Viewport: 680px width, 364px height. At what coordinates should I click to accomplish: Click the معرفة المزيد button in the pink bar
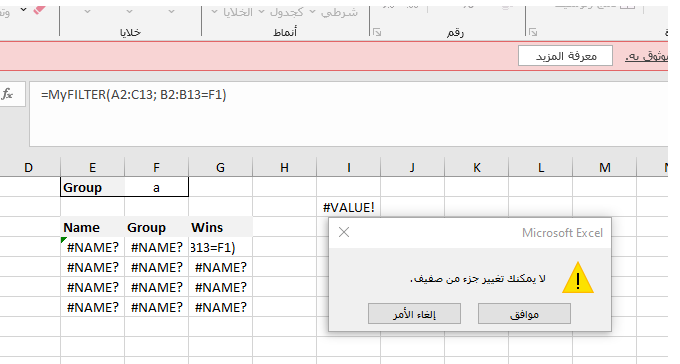[565, 56]
